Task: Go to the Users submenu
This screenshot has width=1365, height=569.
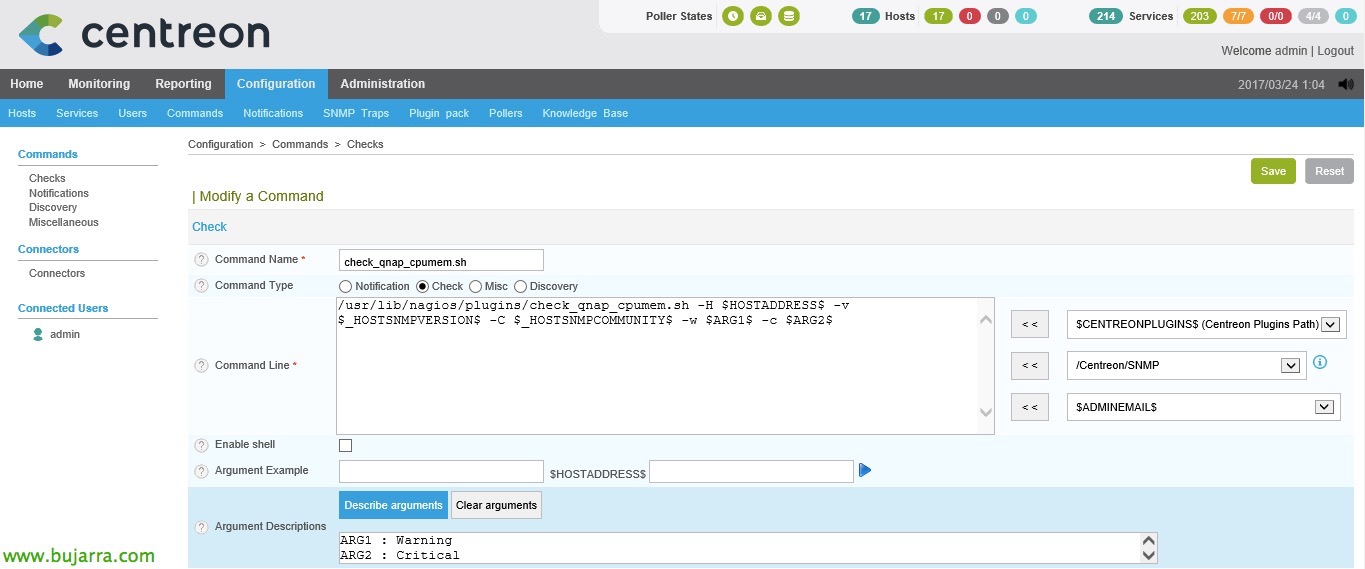Action: pos(133,114)
